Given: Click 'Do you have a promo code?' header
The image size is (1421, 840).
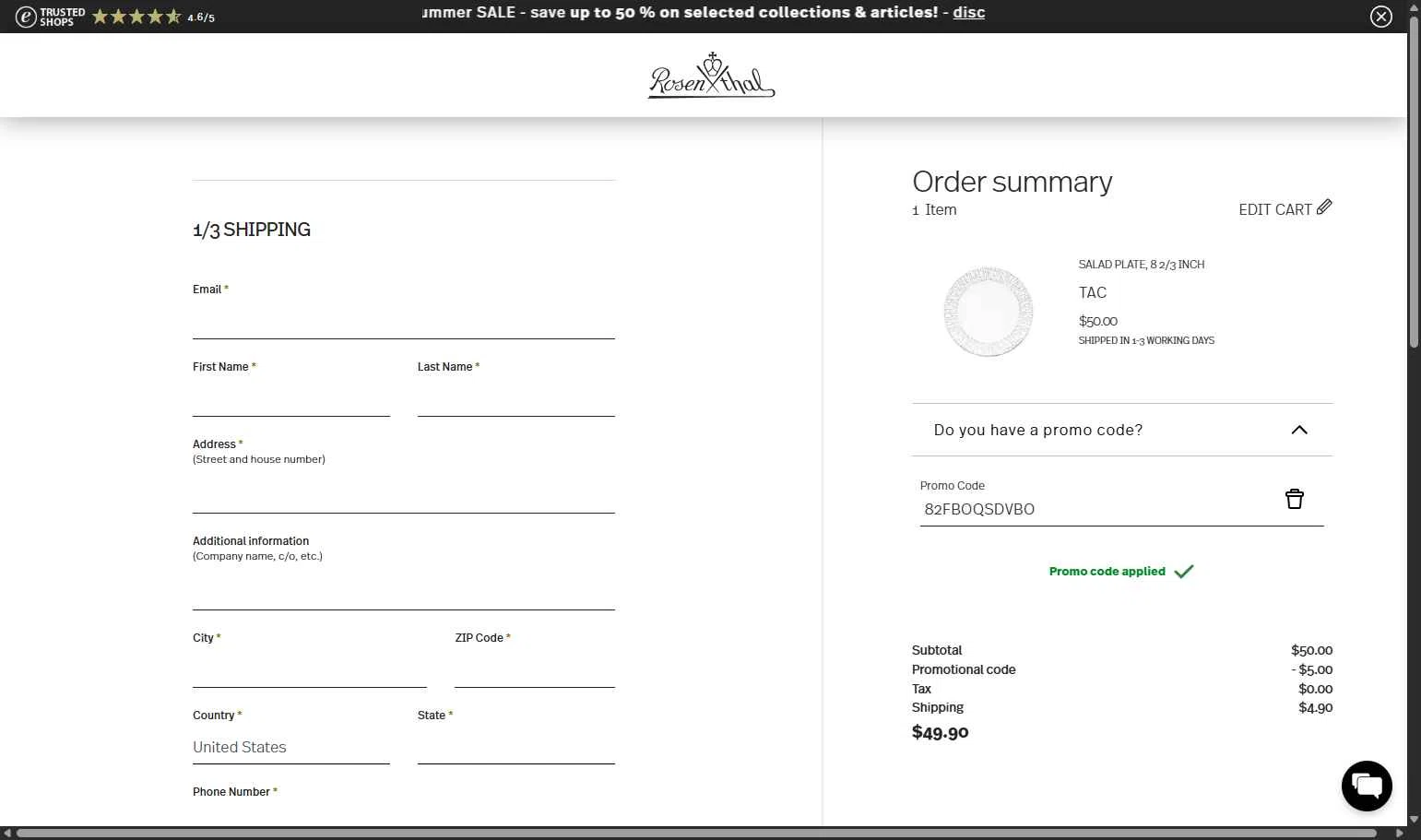Looking at the screenshot, I should [x=1122, y=430].
